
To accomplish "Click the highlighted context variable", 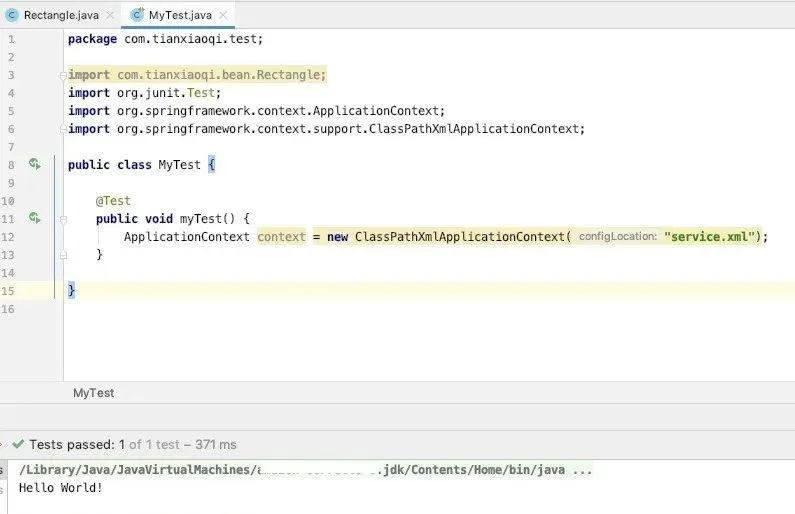I will pyautogui.click(x=281, y=237).
